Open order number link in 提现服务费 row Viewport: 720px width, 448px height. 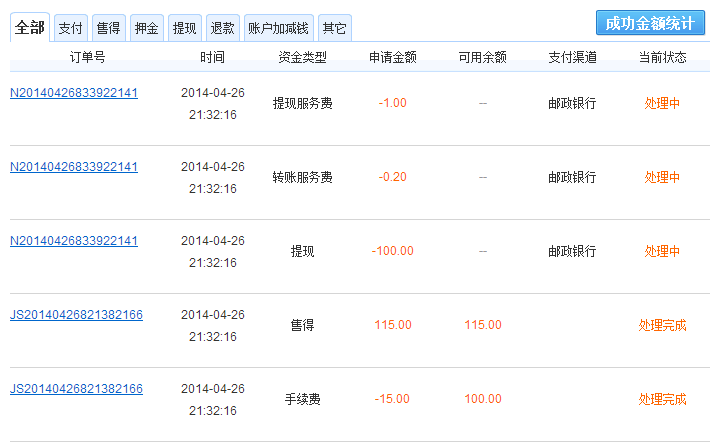[x=74, y=93]
